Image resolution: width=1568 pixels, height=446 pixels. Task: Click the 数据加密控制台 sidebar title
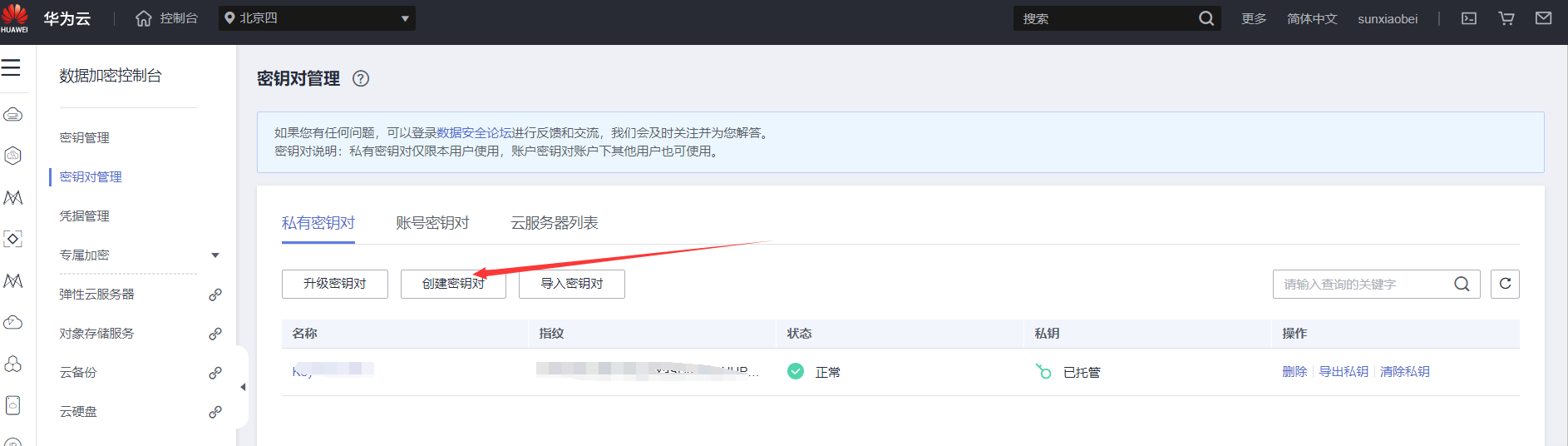pyautogui.click(x=111, y=76)
